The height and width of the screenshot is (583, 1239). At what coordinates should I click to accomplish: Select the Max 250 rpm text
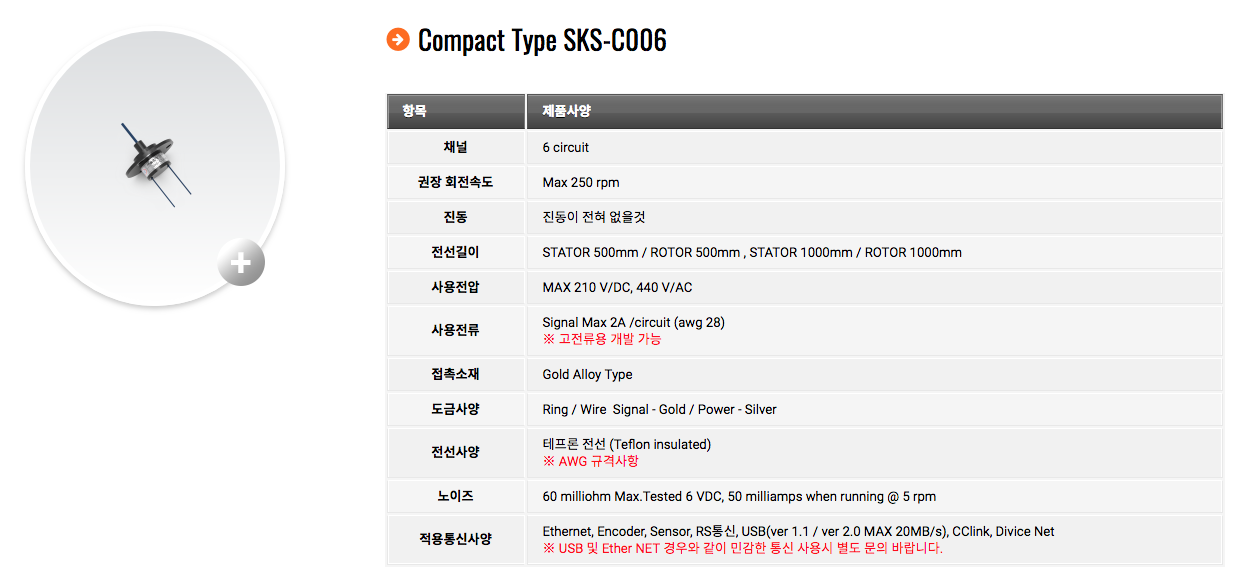click(x=581, y=183)
